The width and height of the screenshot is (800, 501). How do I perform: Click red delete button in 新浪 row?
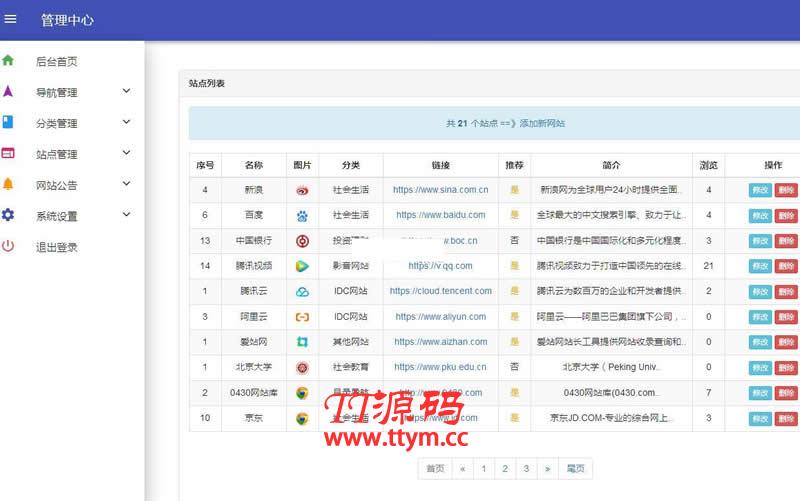click(x=786, y=190)
